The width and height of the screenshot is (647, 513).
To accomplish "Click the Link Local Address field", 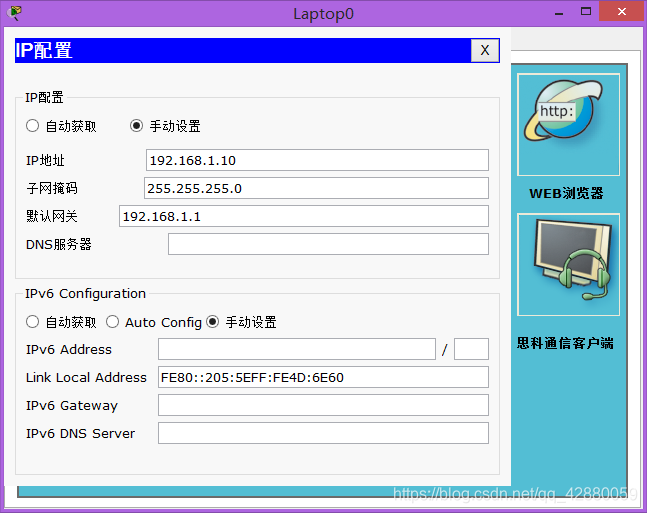I will point(323,377).
